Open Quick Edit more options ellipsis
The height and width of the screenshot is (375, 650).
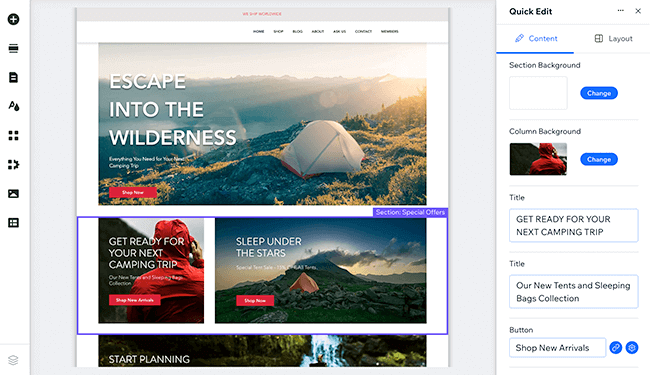(x=621, y=11)
